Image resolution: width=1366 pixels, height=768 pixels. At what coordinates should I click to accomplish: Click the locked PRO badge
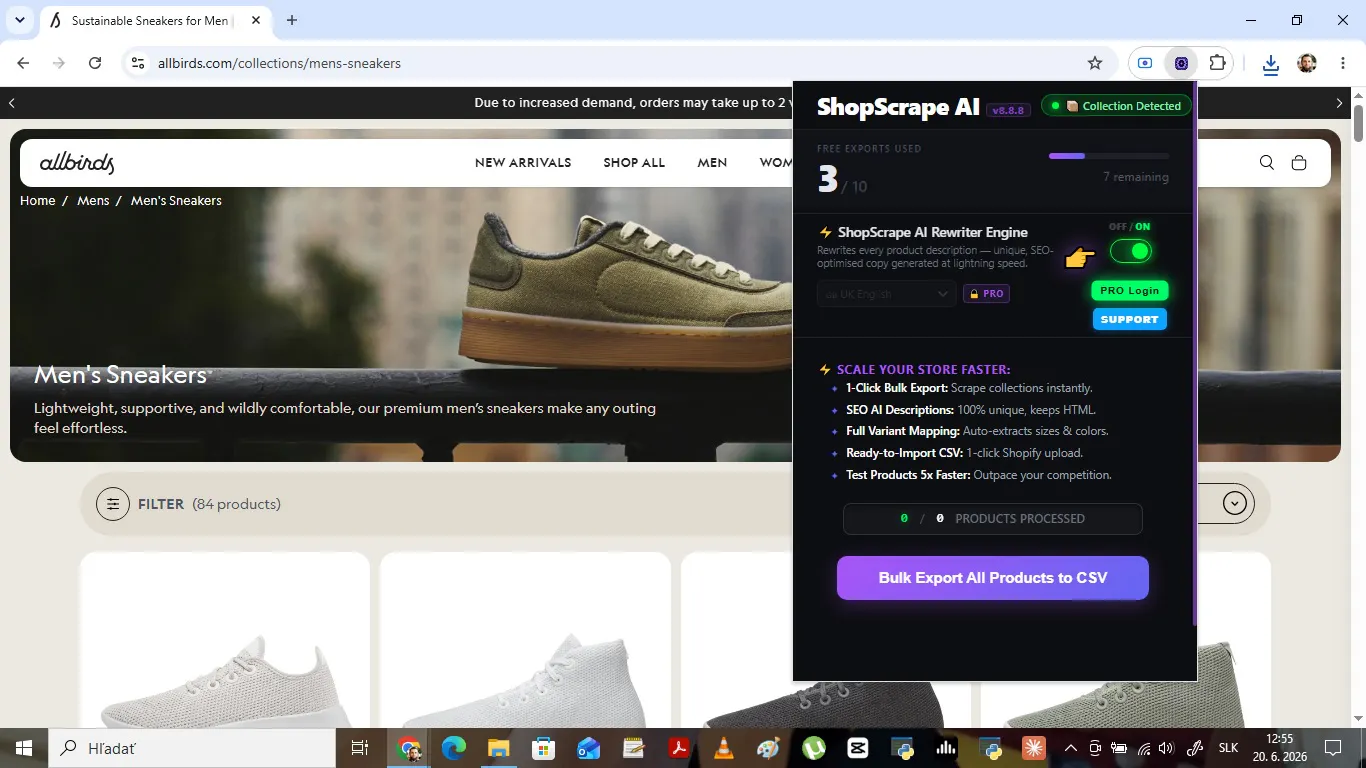pos(986,294)
